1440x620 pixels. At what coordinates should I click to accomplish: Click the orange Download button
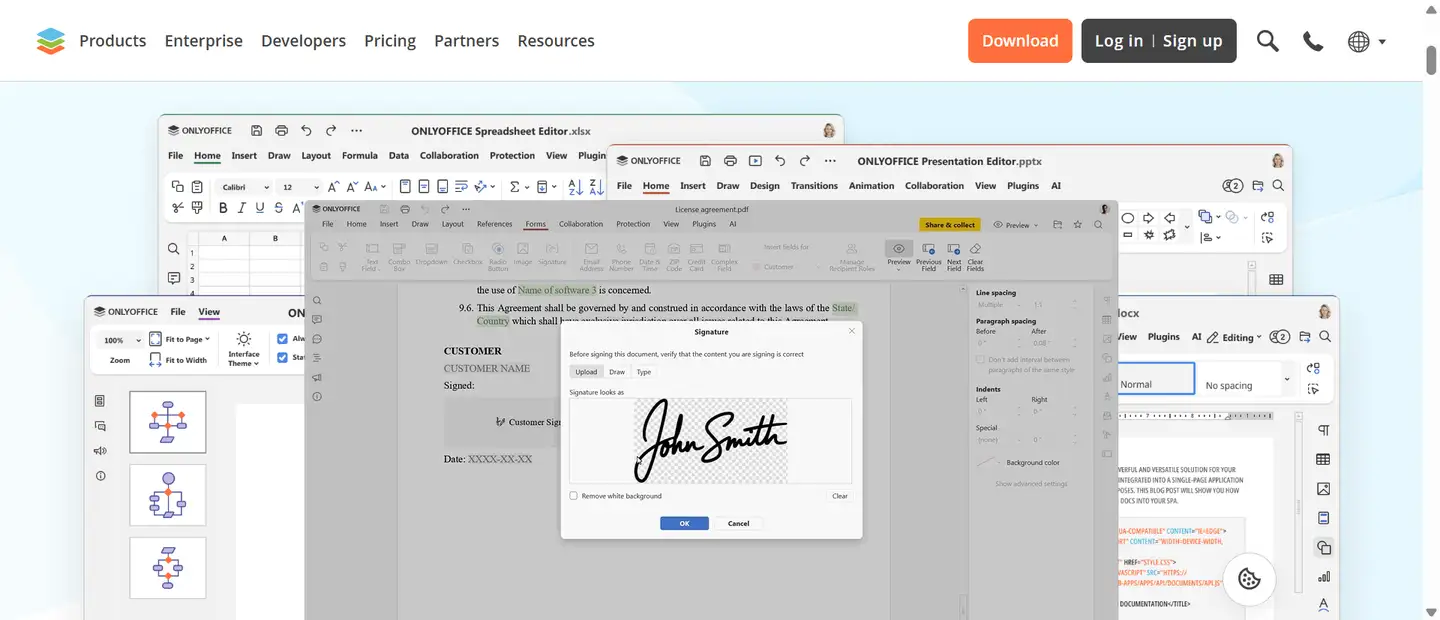1020,41
